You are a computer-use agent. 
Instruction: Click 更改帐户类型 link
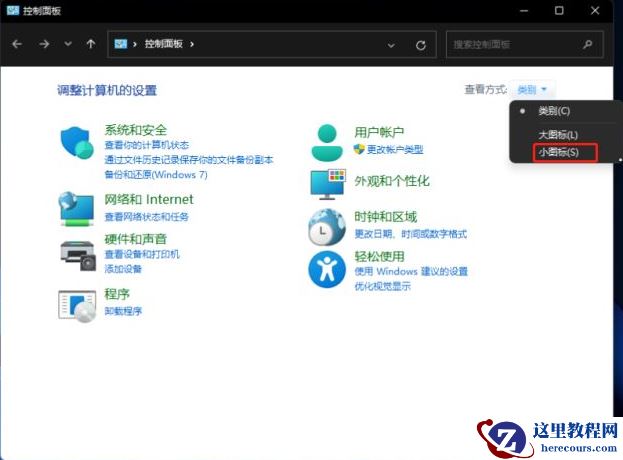(x=395, y=149)
